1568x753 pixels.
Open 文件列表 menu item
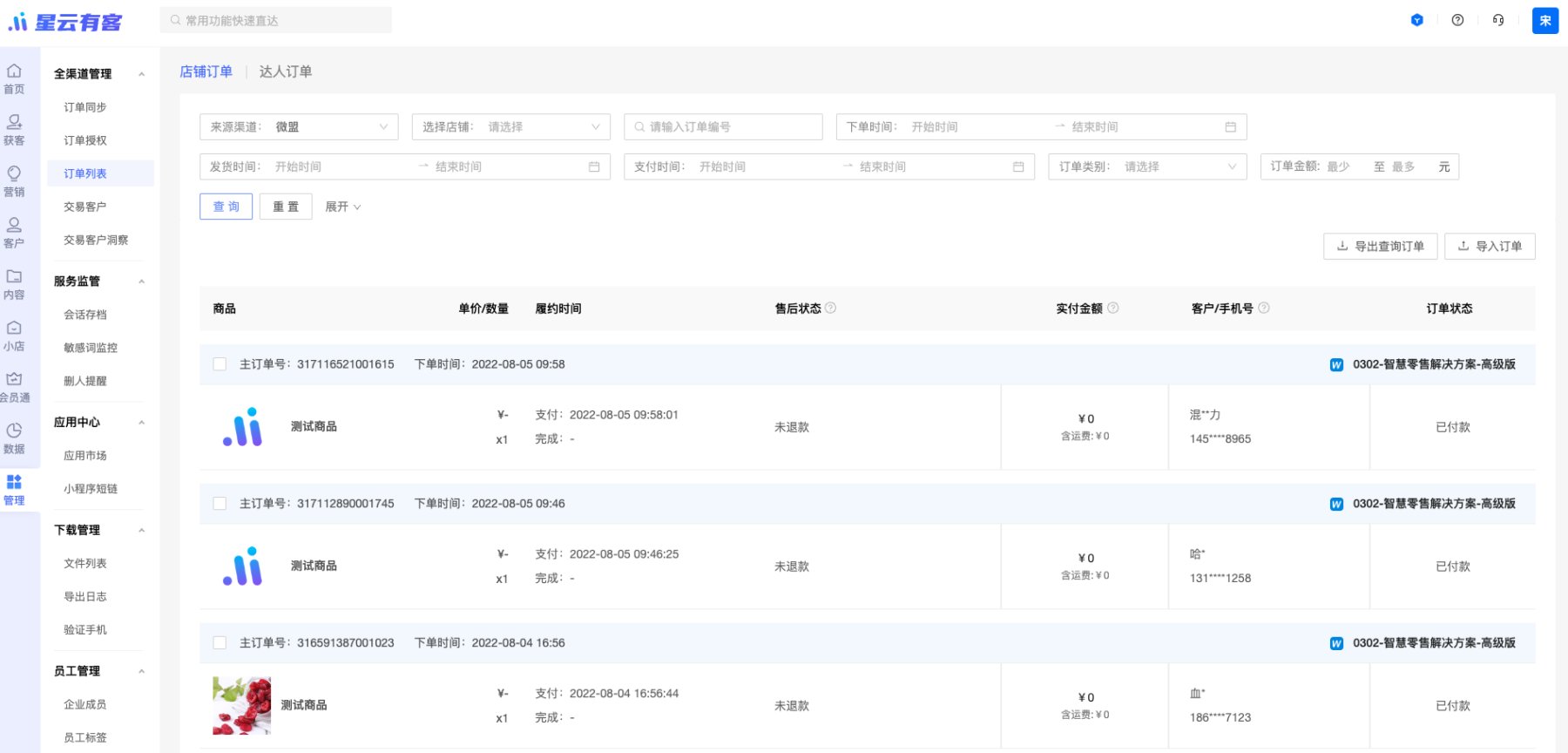pos(84,564)
